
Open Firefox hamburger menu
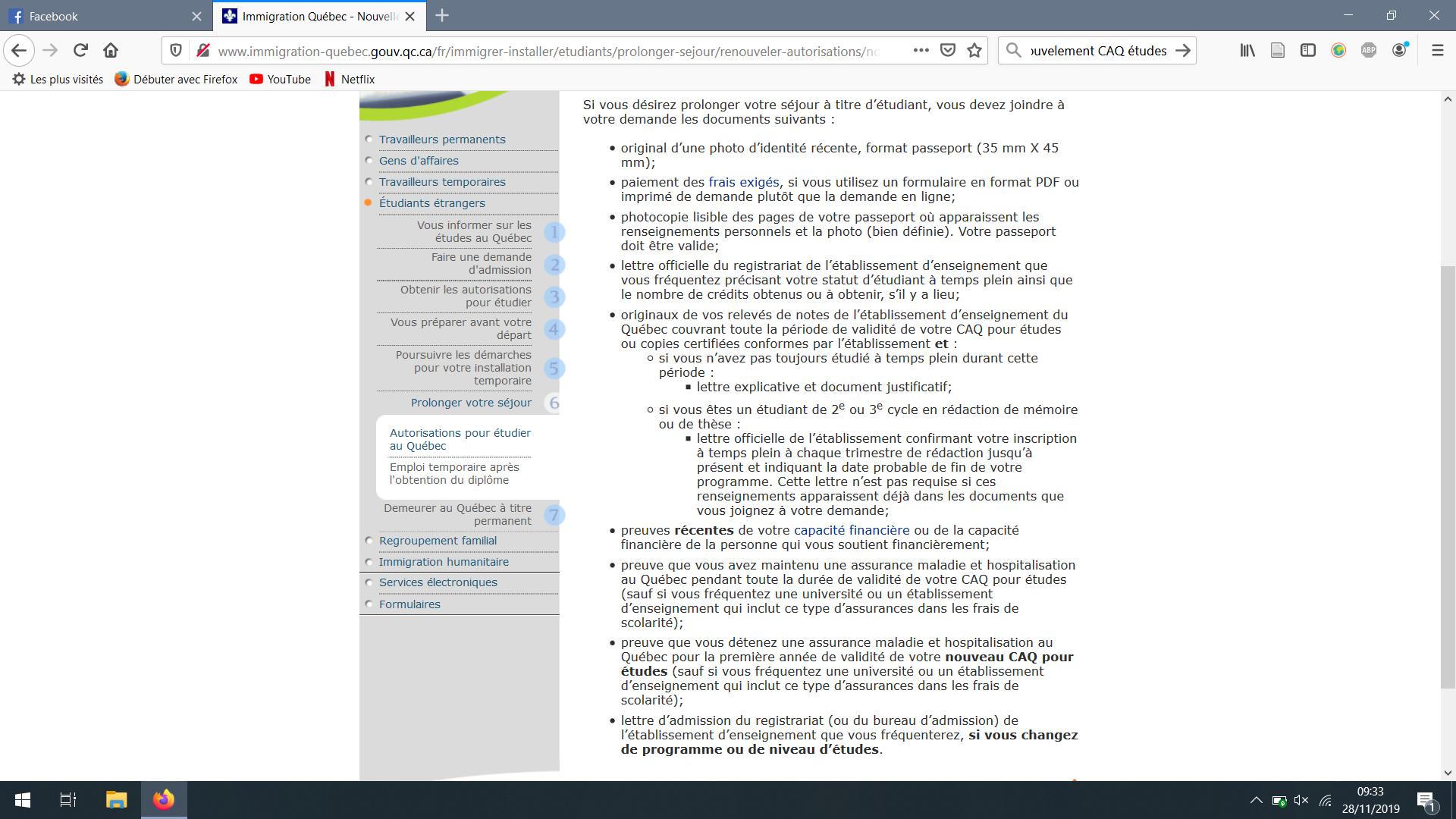tap(1437, 51)
